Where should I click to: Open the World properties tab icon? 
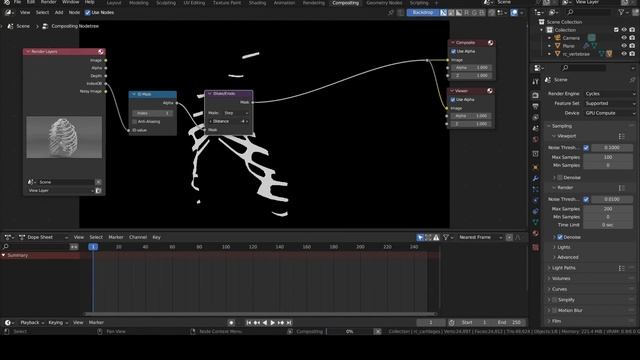536,140
